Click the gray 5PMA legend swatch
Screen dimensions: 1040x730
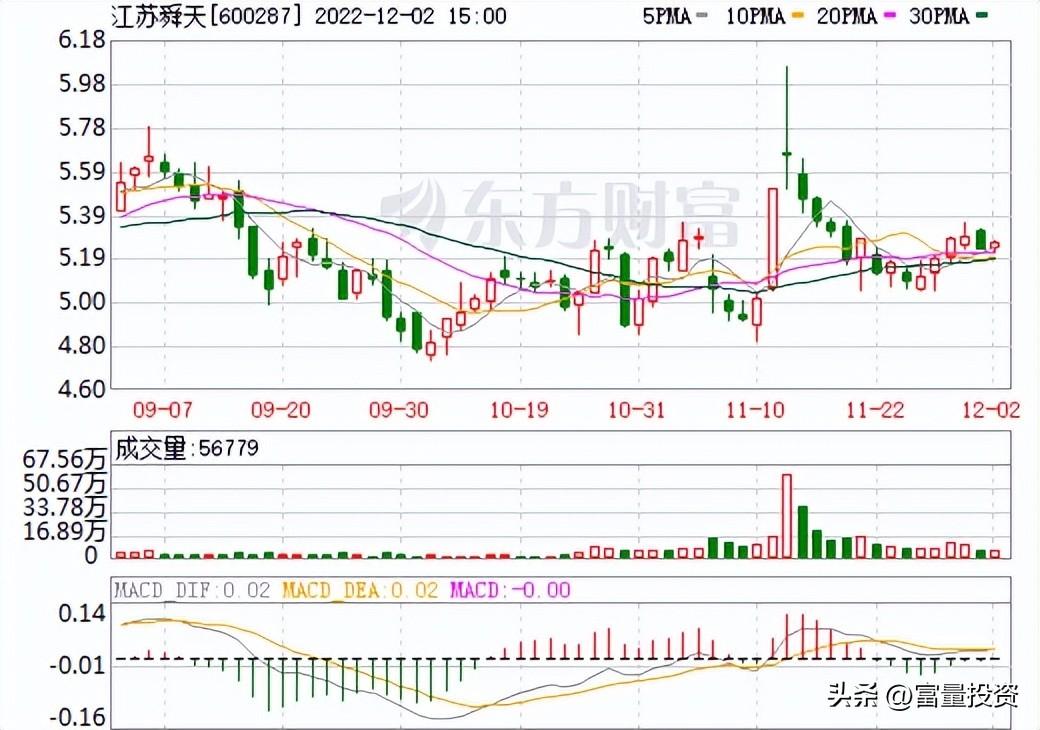(x=702, y=15)
